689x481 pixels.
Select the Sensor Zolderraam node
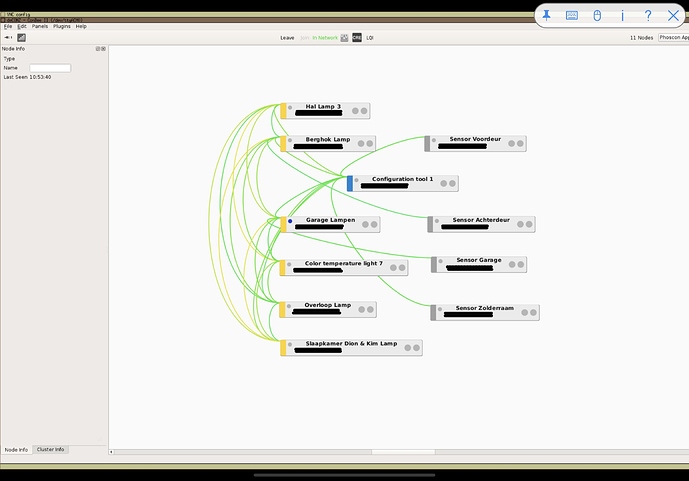(485, 313)
